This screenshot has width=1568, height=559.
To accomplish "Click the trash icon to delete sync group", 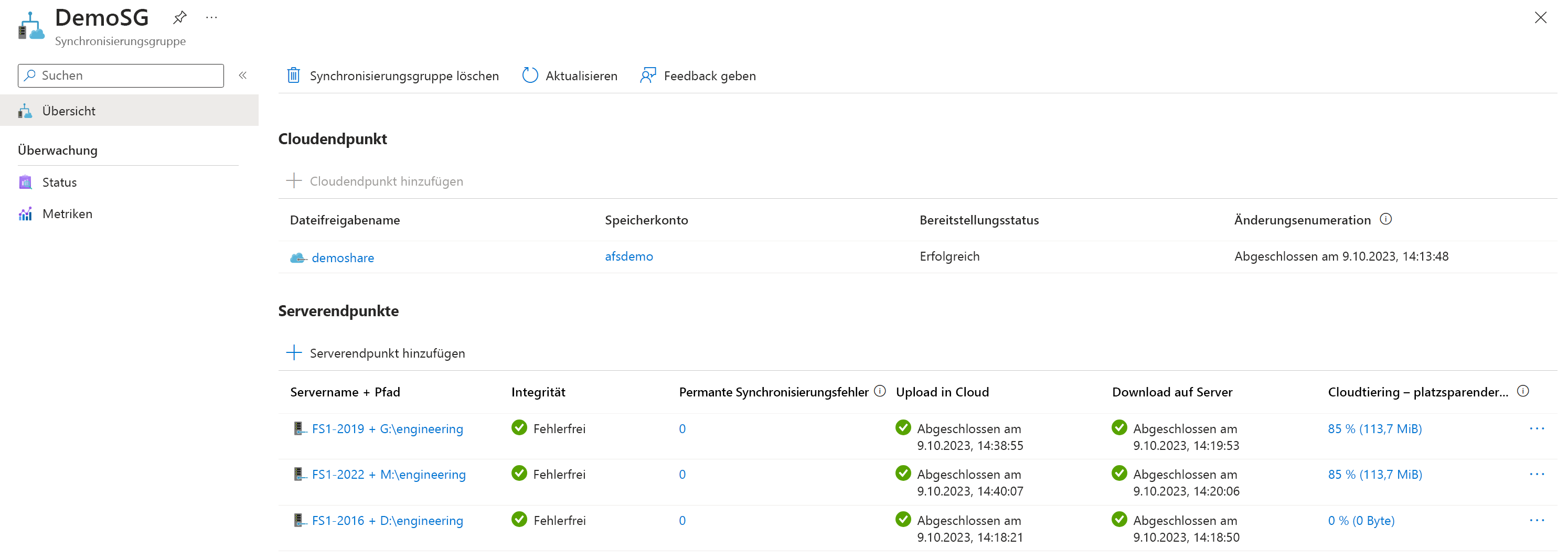I will [x=293, y=76].
